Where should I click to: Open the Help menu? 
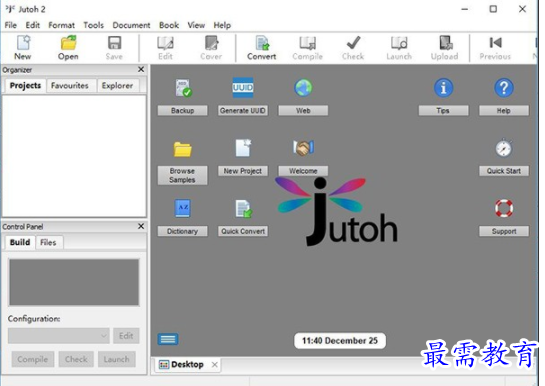pyautogui.click(x=222, y=25)
